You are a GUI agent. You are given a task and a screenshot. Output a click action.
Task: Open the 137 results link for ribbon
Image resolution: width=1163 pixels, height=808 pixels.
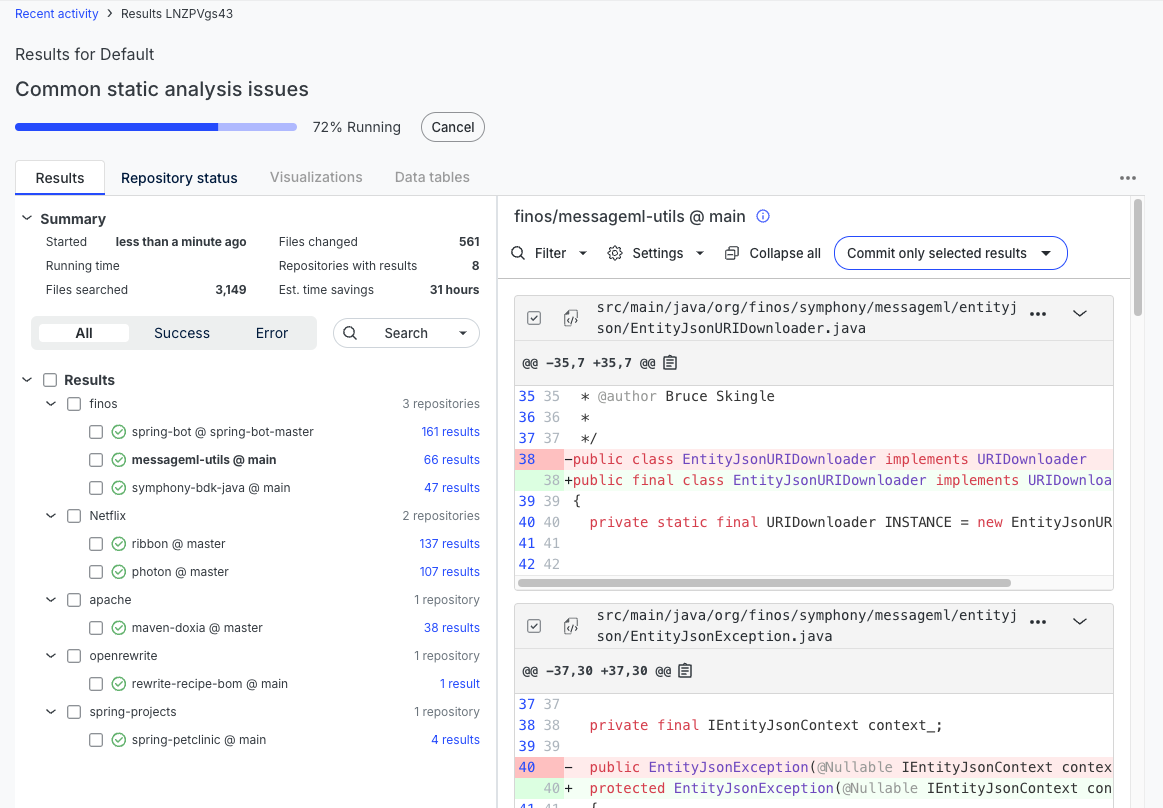coord(449,544)
